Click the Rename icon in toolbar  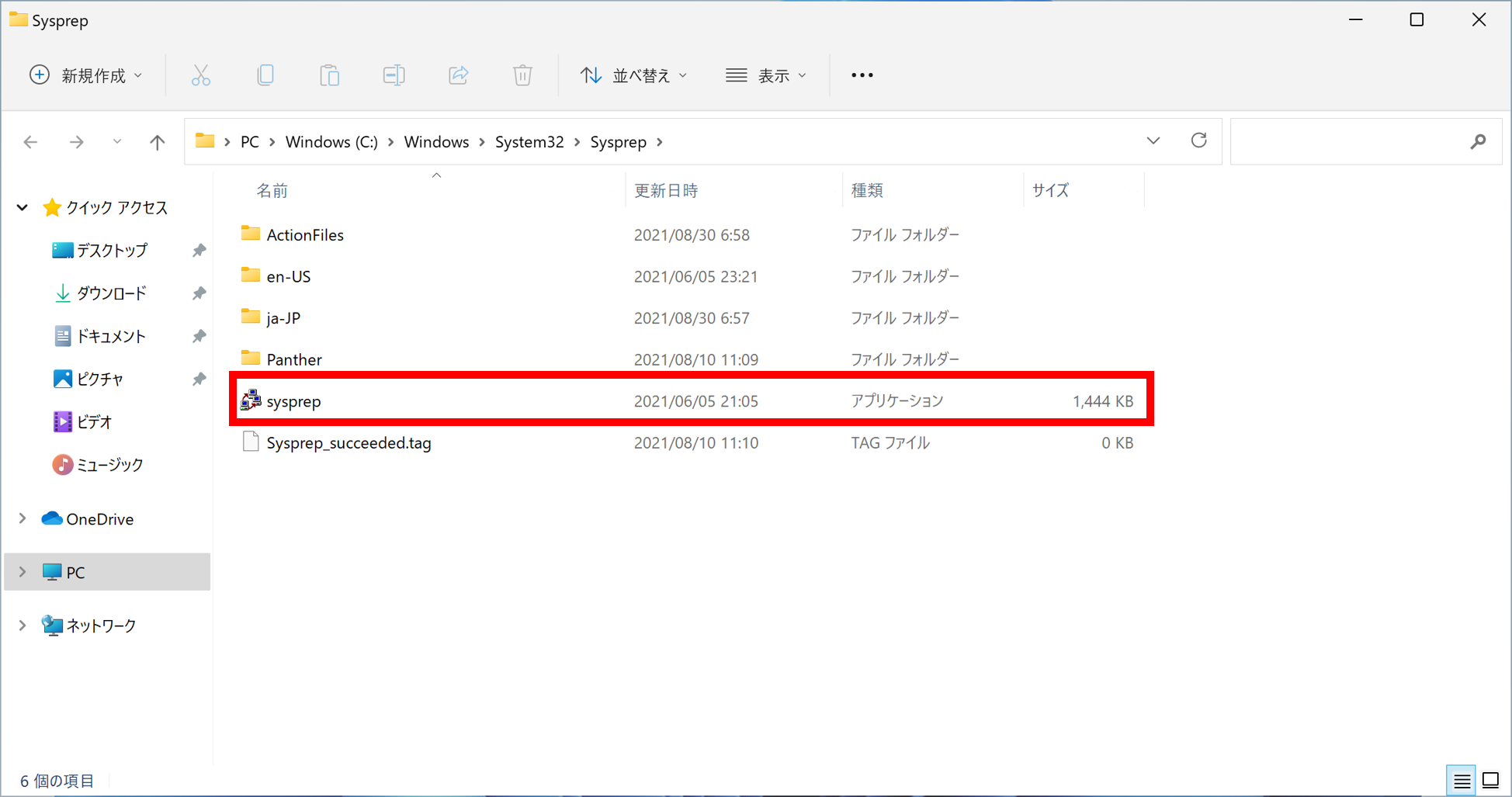394,75
